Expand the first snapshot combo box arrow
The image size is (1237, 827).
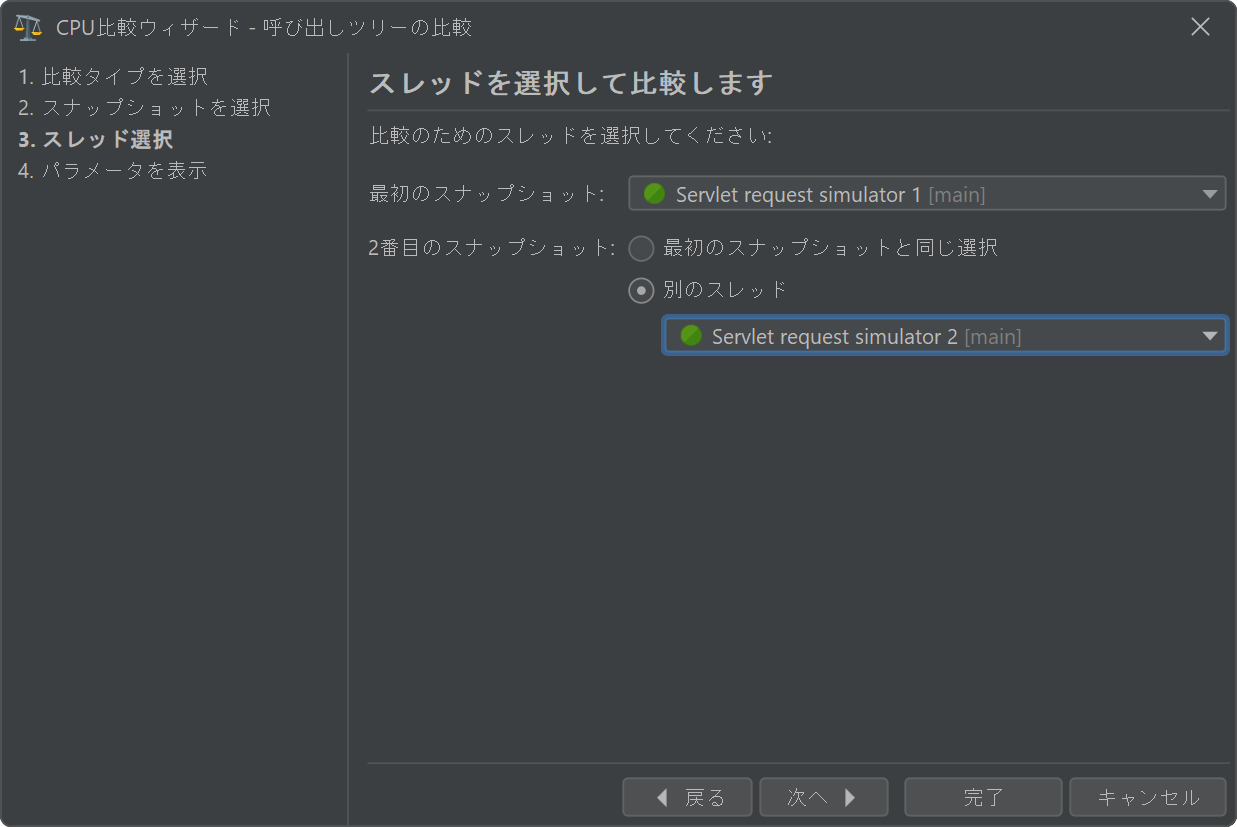tap(1210, 194)
